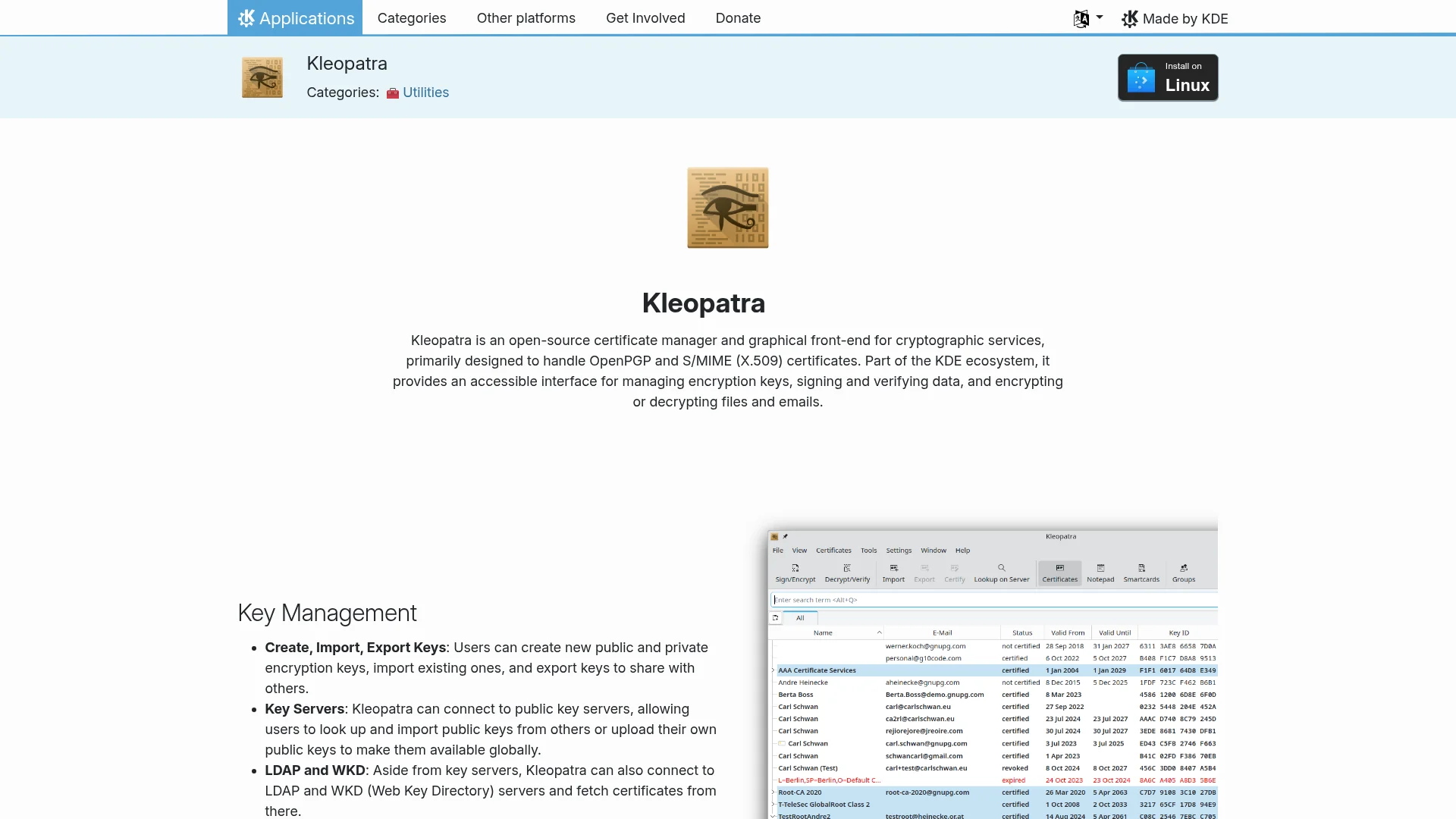Open the Categories navigation link
The width and height of the screenshot is (1456, 819).
pos(412,18)
